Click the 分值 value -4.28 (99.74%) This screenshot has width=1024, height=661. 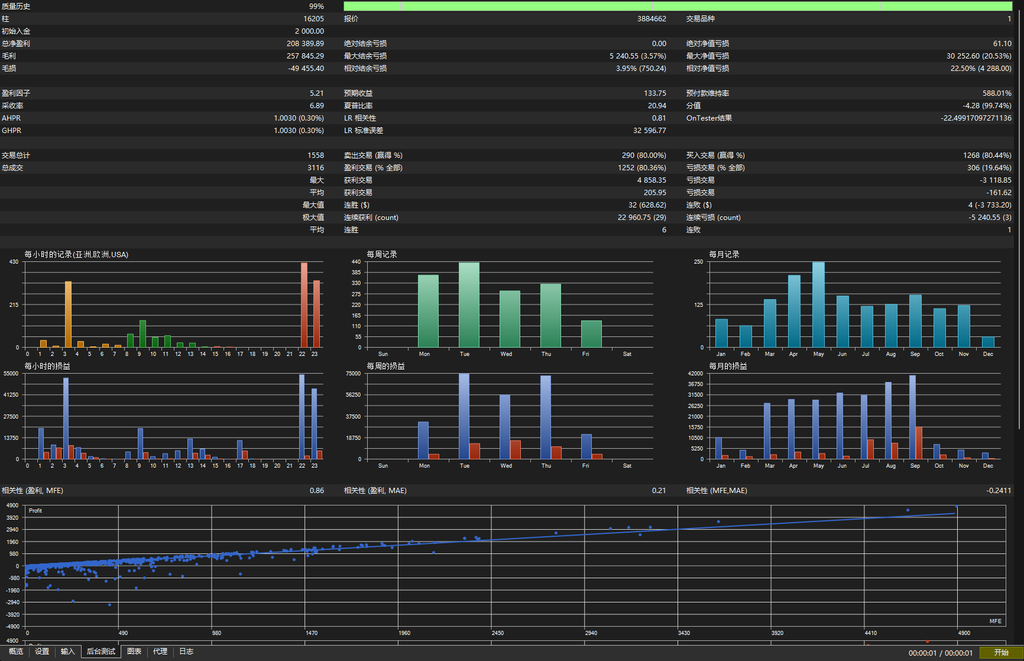pyautogui.click(x=987, y=106)
